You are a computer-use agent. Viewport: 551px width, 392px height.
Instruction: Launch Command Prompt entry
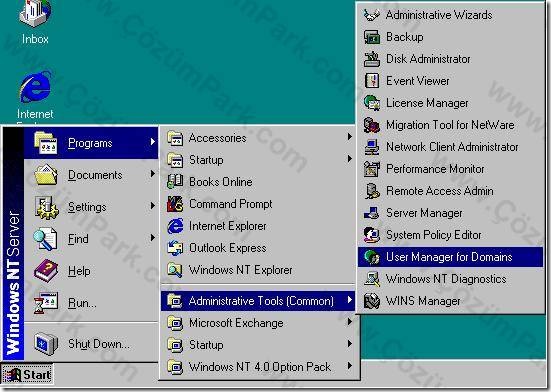tap(258, 204)
